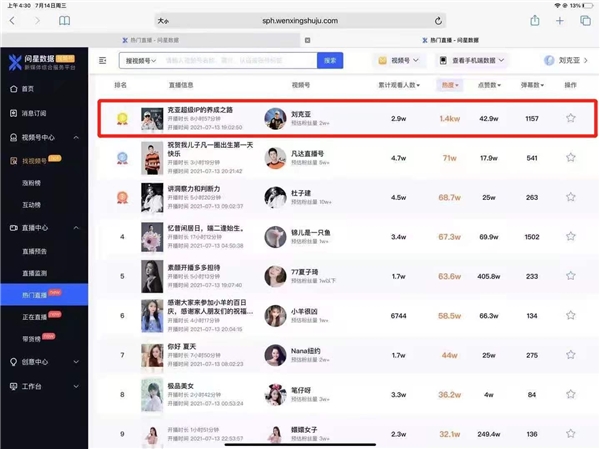Sort by 点赞数 column
The image size is (600, 449).
(x=490, y=86)
